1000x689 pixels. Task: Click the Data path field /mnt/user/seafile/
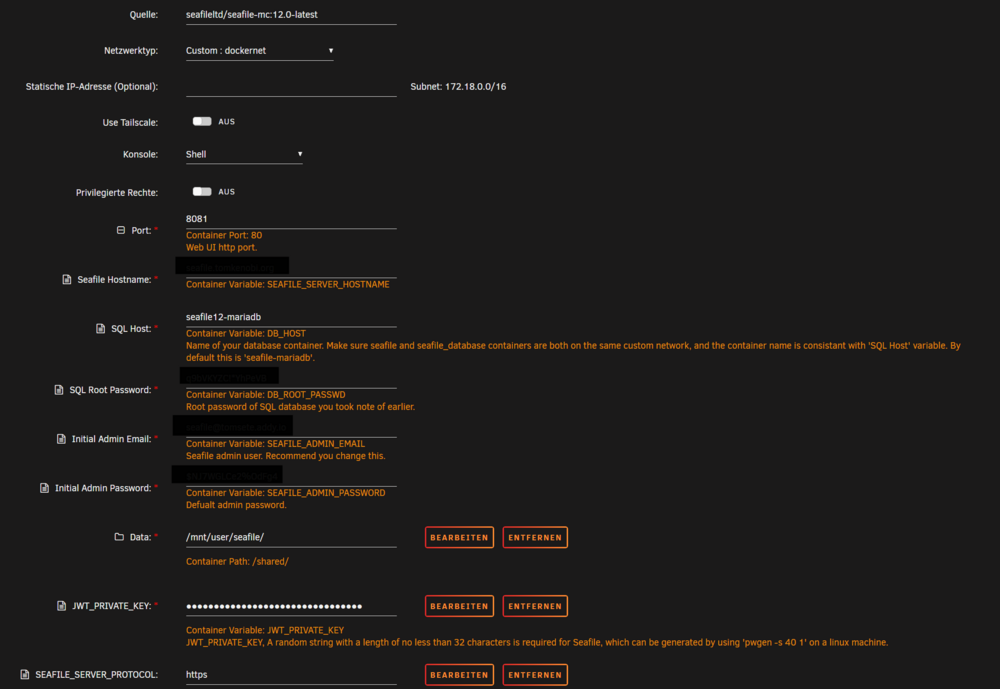tap(291, 537)
